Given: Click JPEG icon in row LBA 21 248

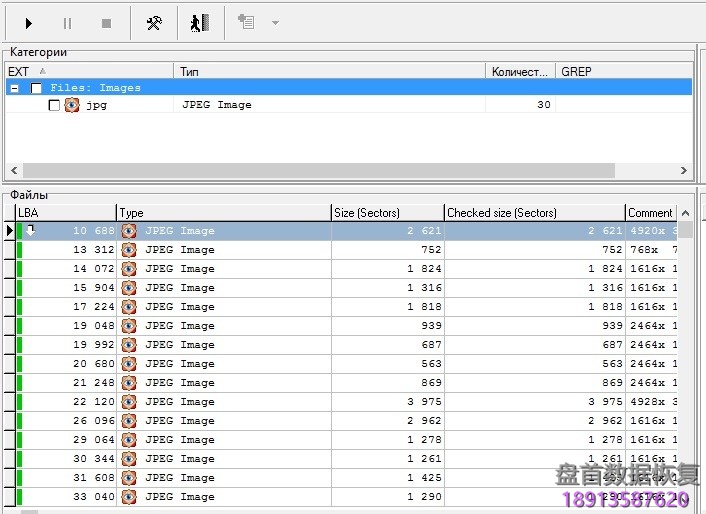Looking at the screenshot, I should [x=129, y=383].
